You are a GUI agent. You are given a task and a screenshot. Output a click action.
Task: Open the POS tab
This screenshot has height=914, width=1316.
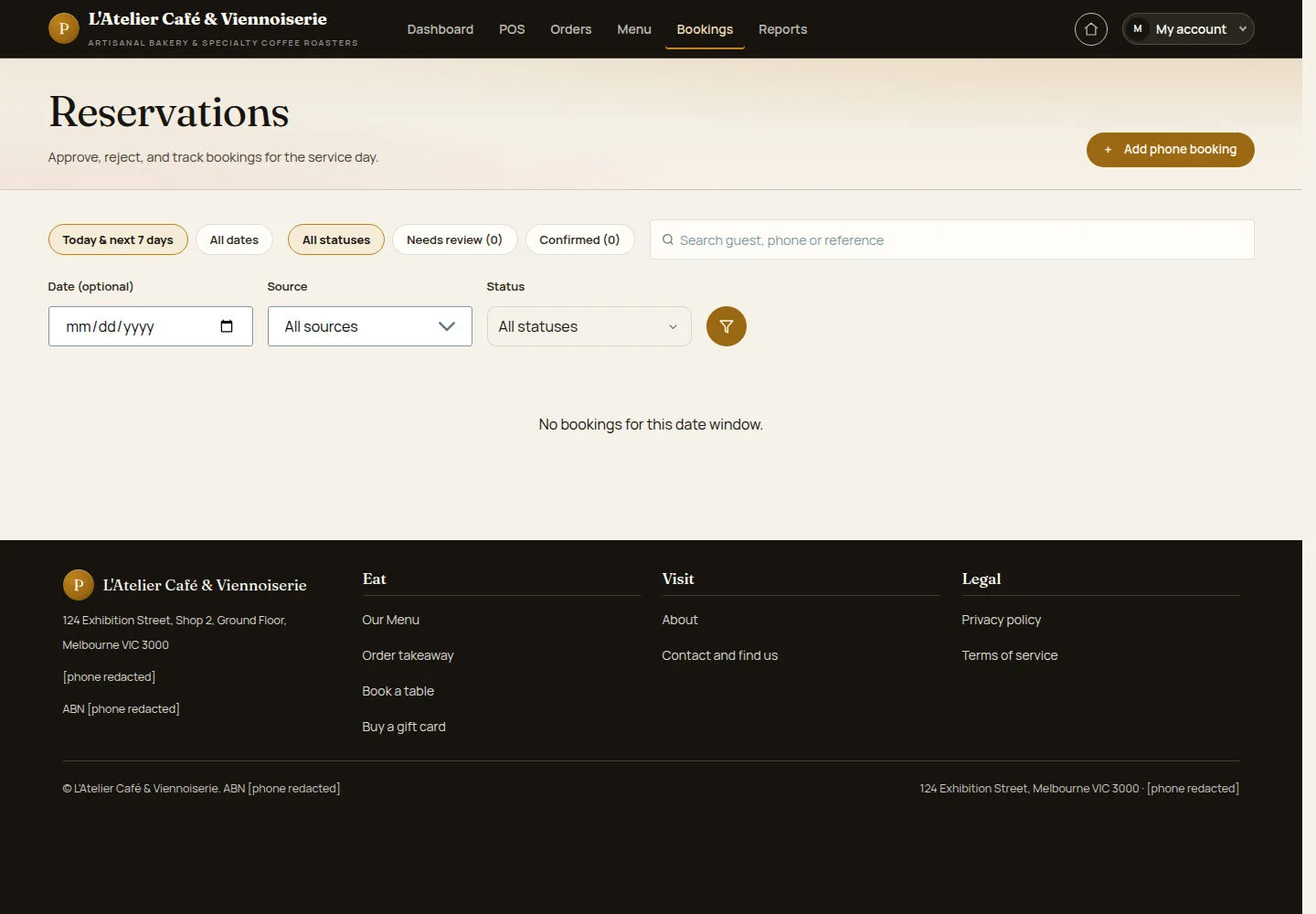click(512, 29)
